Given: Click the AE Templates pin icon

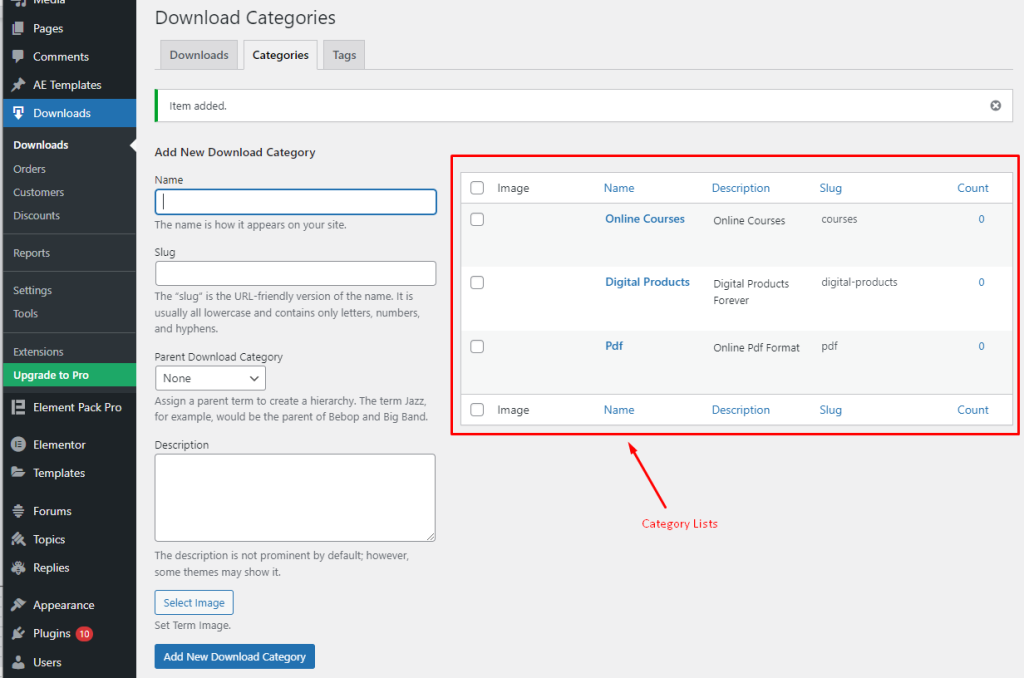Looking at the screenshot, I should tap(18, 84).
